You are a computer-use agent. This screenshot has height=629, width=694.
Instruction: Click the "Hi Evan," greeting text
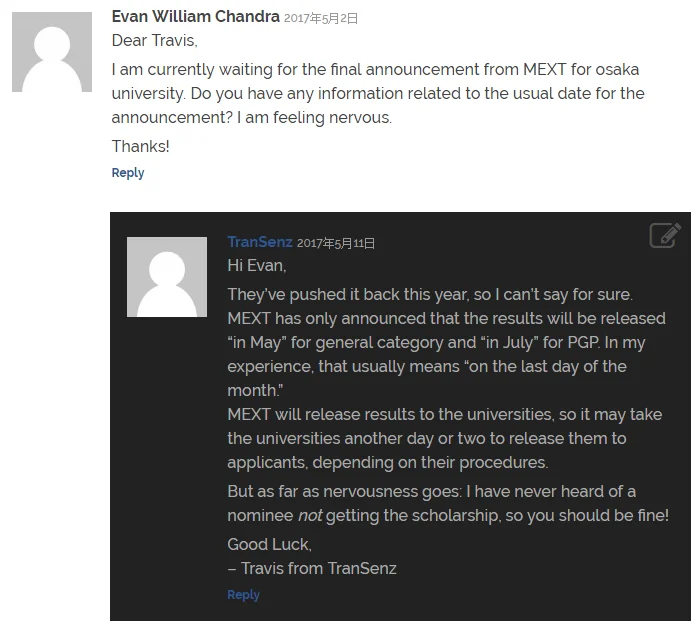click(257, 266)
